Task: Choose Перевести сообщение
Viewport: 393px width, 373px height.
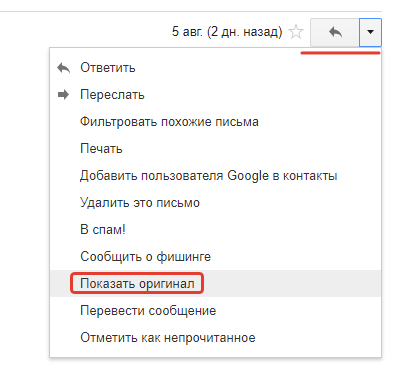Action: 215,311
